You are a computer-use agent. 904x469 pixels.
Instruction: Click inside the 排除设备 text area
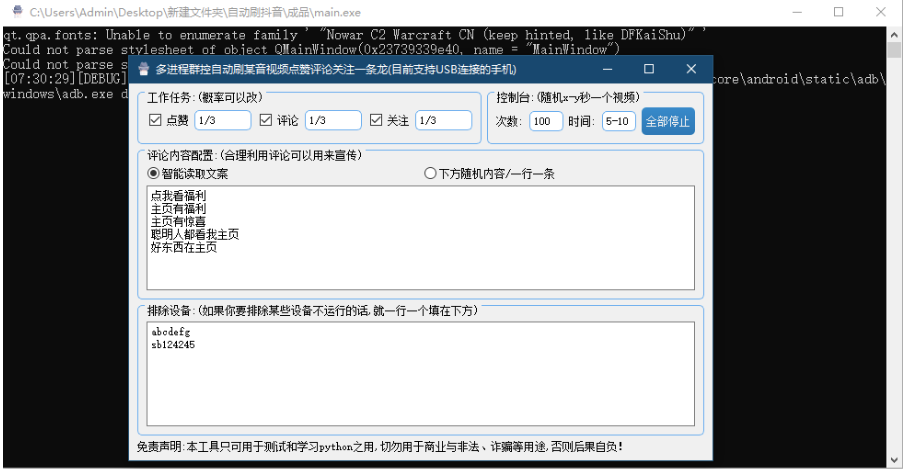pos(420,375)
